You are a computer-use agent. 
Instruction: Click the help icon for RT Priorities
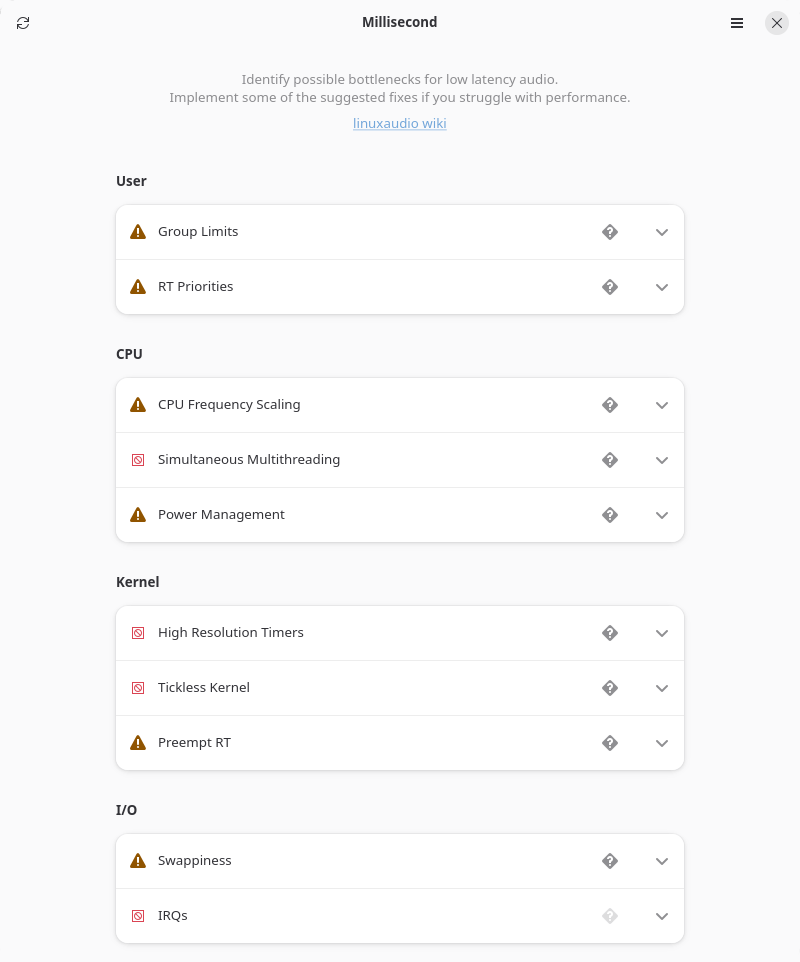pos(610,287)
